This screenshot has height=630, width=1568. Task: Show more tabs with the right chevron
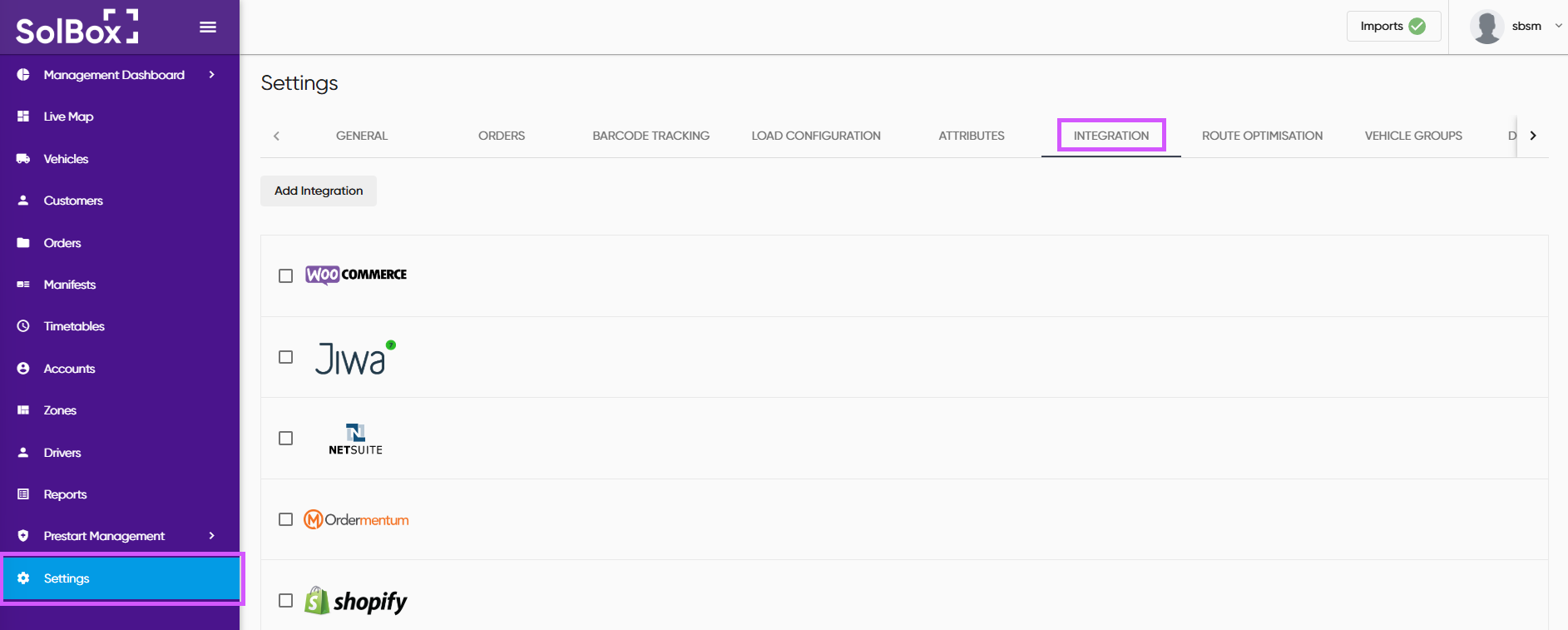1533,136
